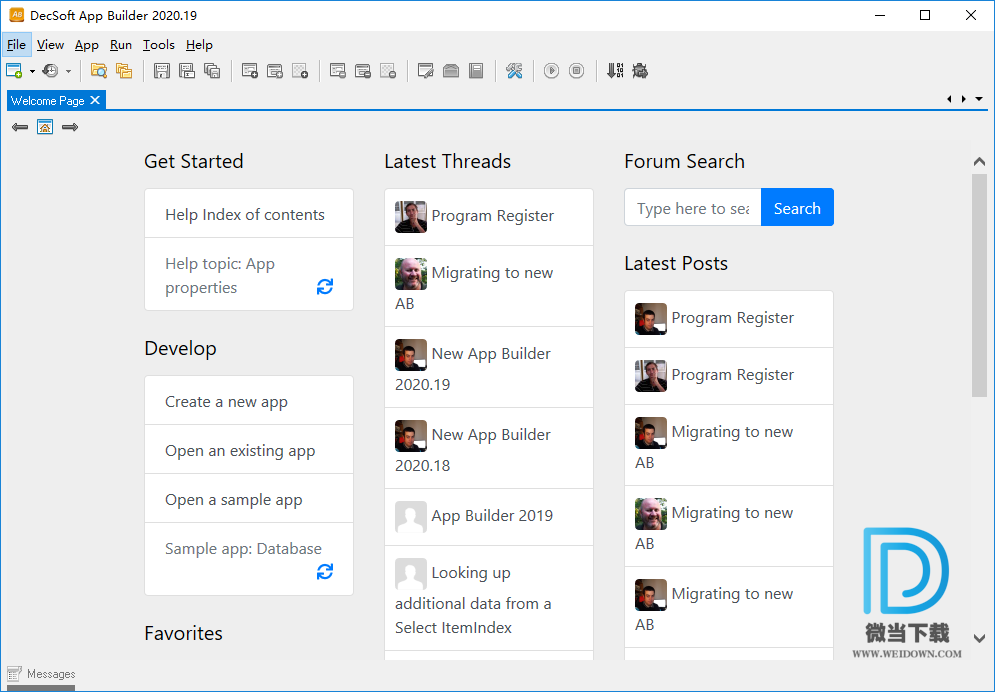
Task: Open the New app dropdown arrow
Action: tap(32, 71)
